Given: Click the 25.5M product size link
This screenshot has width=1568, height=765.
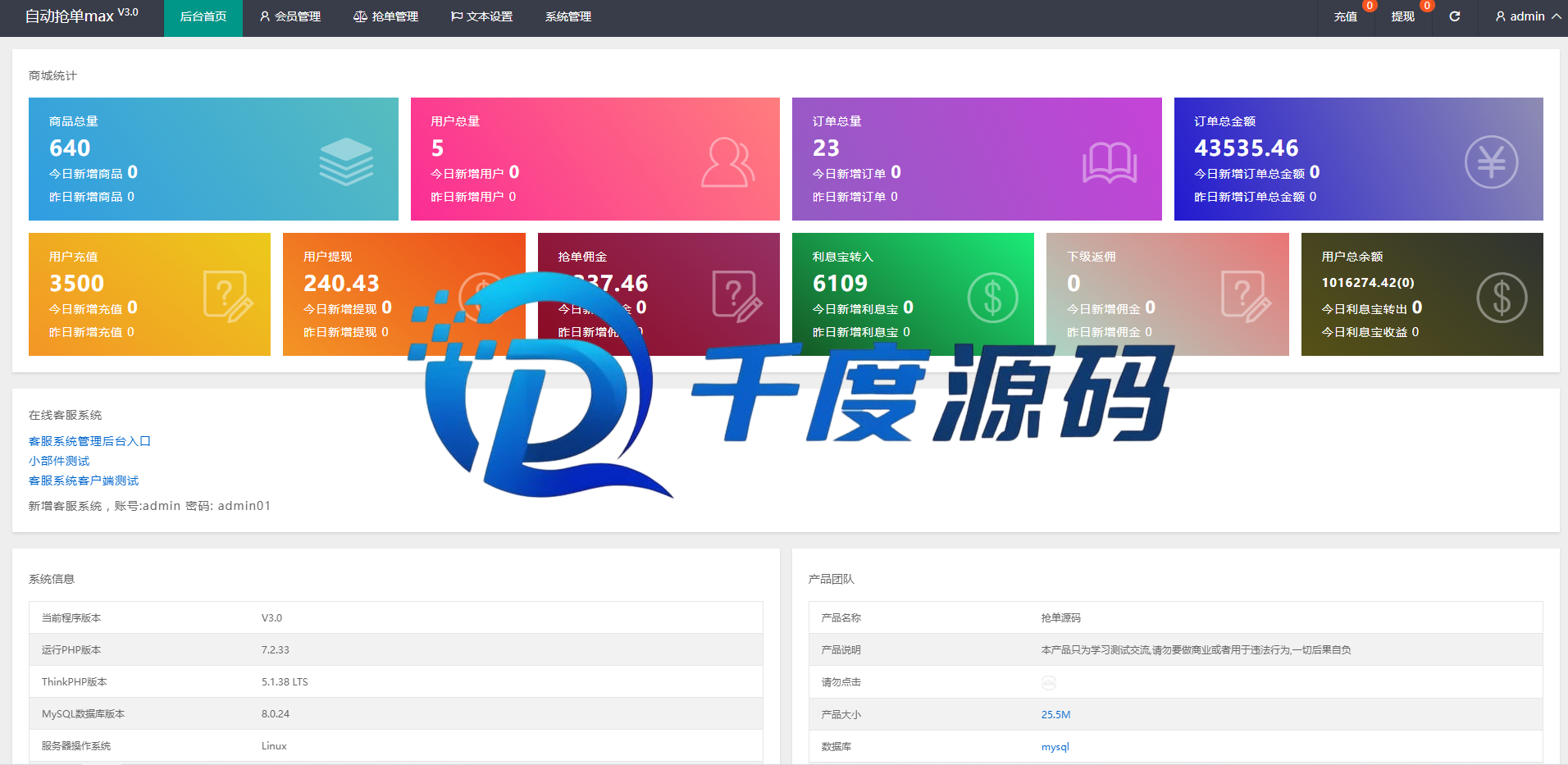Looking at the screenshot, I should coord(1055,714).
